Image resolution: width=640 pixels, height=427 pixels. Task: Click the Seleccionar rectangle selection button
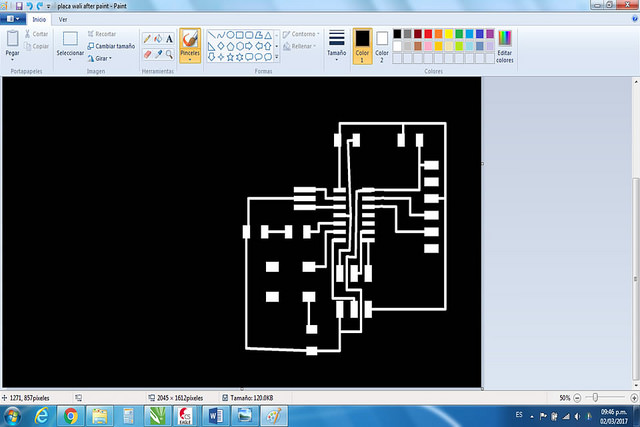coord(70,40)
